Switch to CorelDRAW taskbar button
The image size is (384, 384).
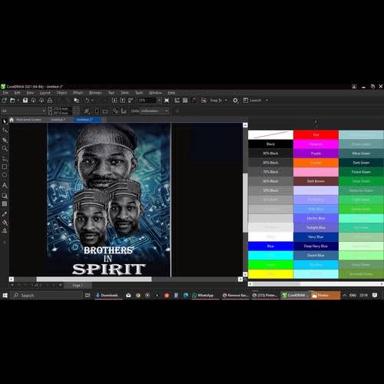[x=294, y=295]
